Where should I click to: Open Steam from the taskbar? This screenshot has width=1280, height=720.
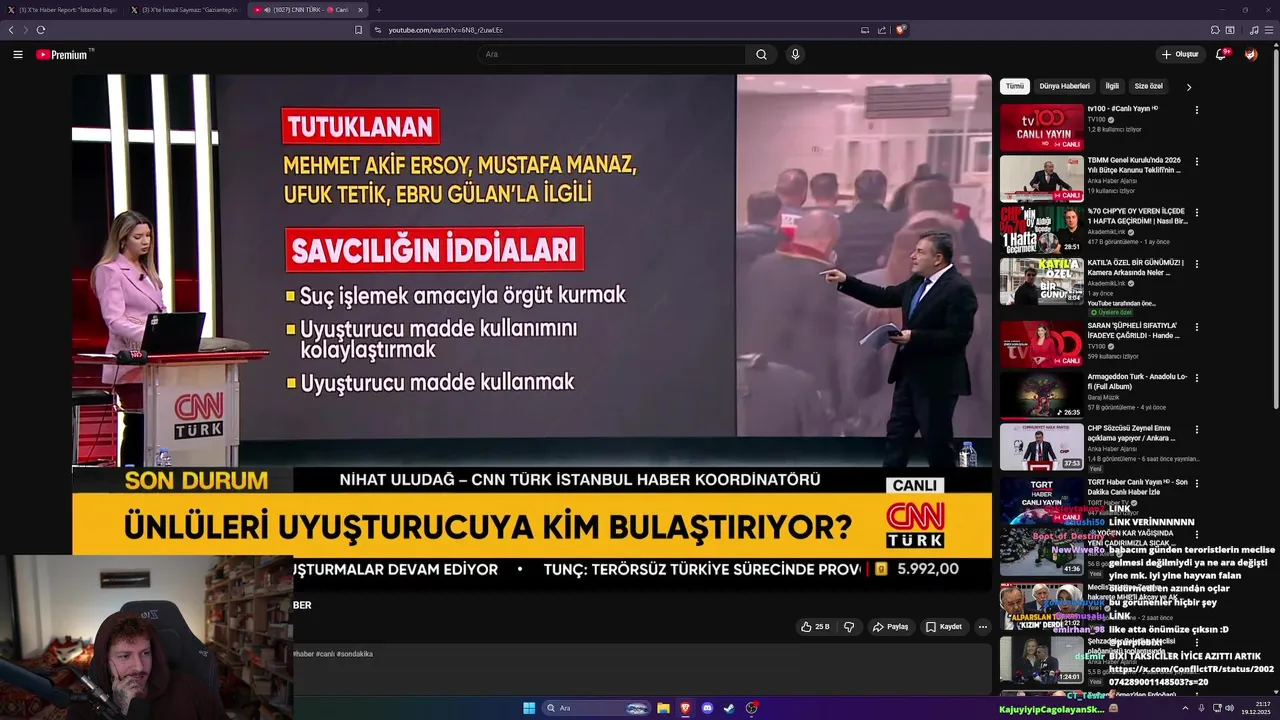[729, 708]
